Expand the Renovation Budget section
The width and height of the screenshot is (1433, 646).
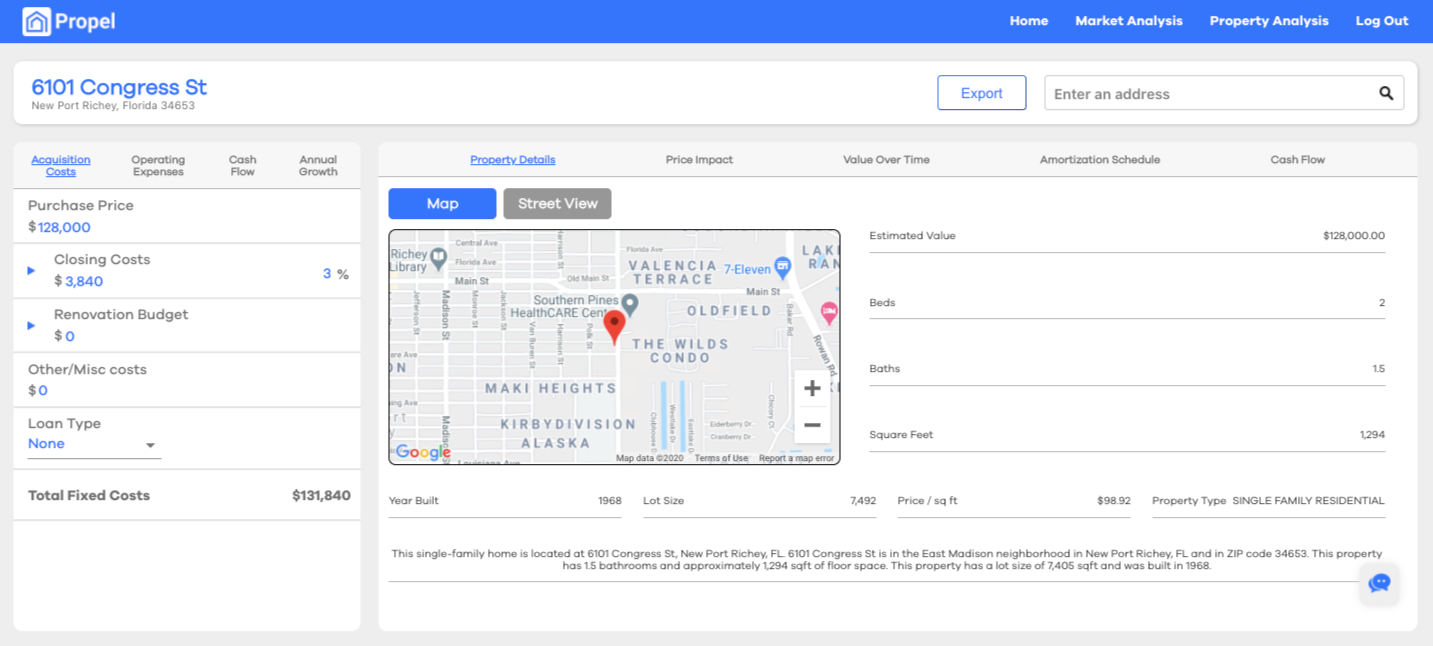tap(31, 325)
